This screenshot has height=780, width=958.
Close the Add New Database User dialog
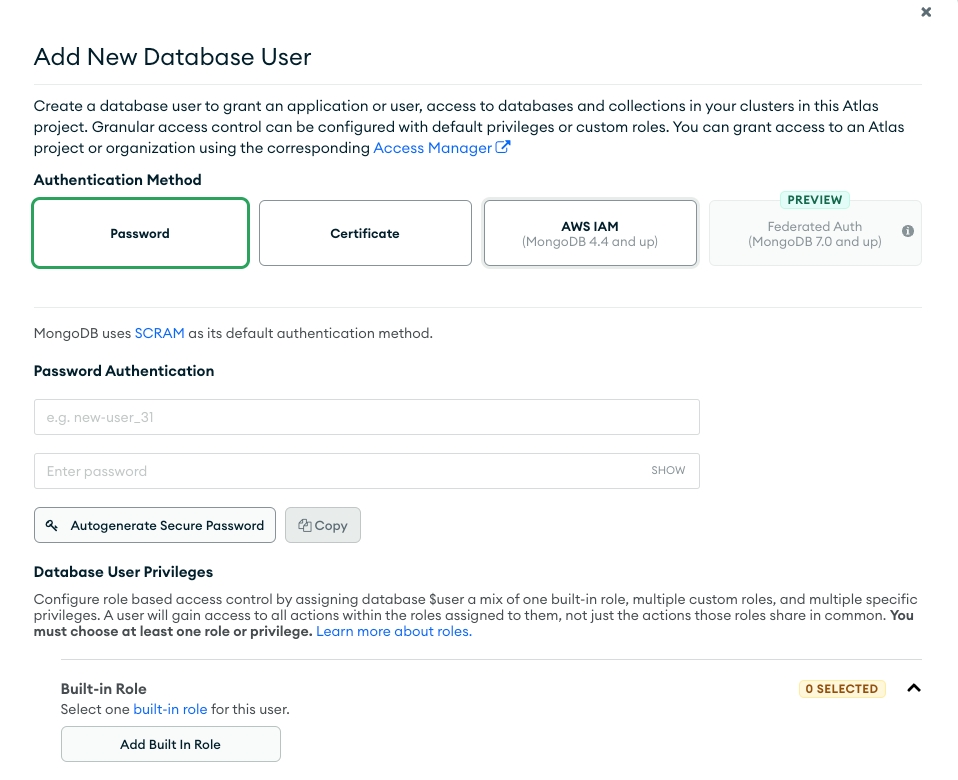click(x=926, y=12)
